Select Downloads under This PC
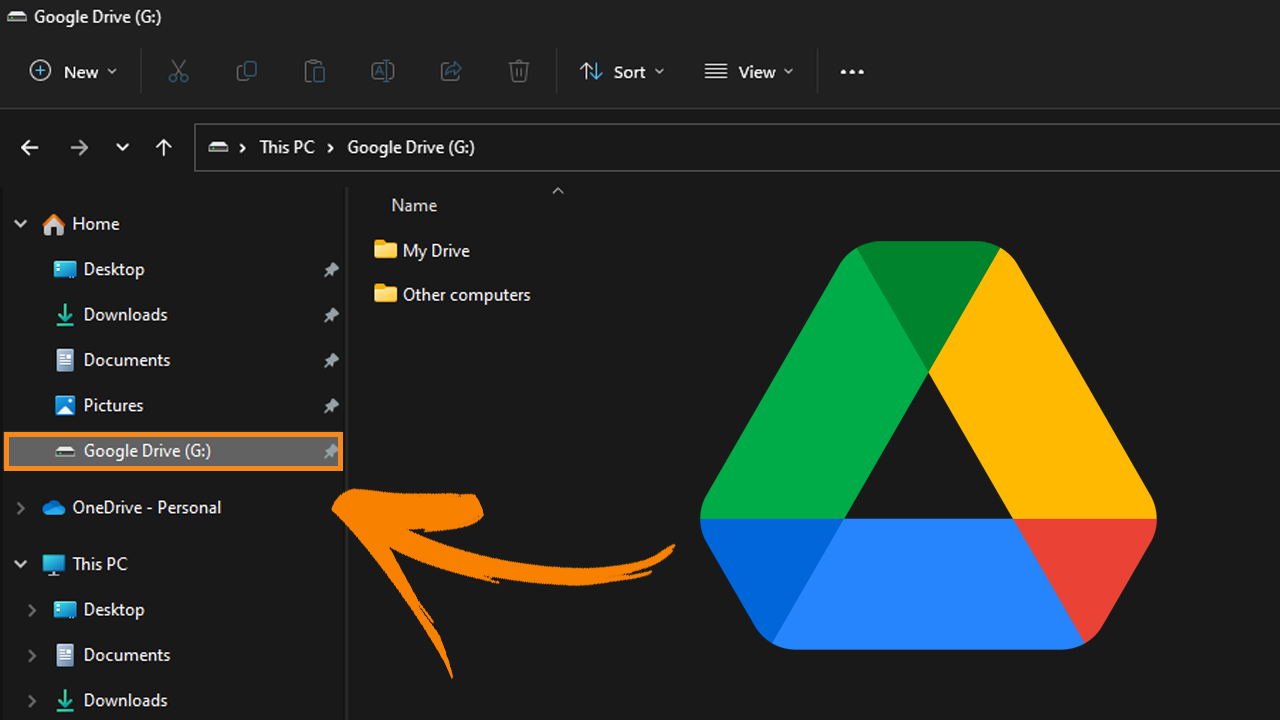 point(125,700)
